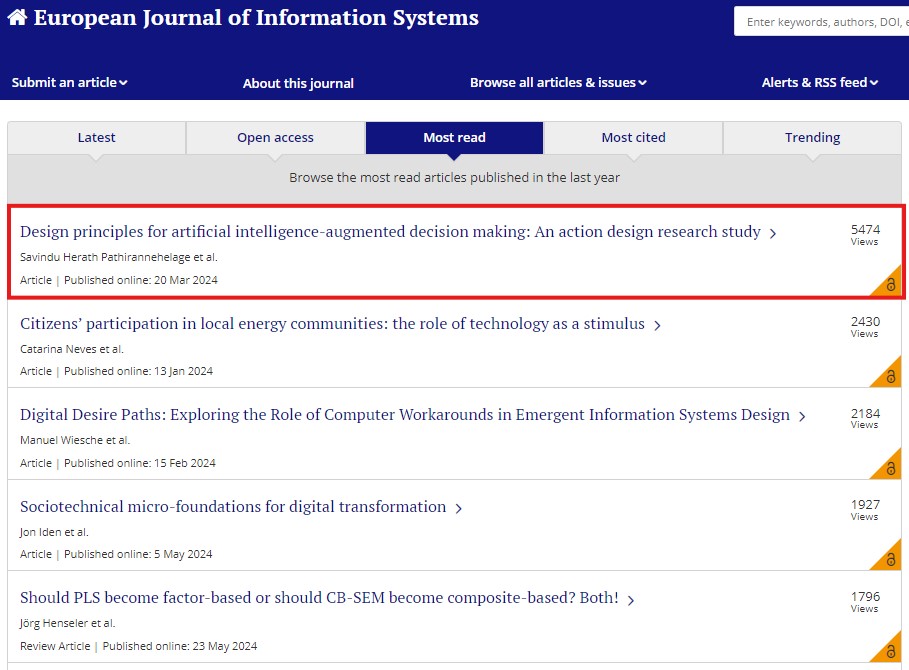
Task: Open Citizens' participation in local energy communities article
Action: 332,323
